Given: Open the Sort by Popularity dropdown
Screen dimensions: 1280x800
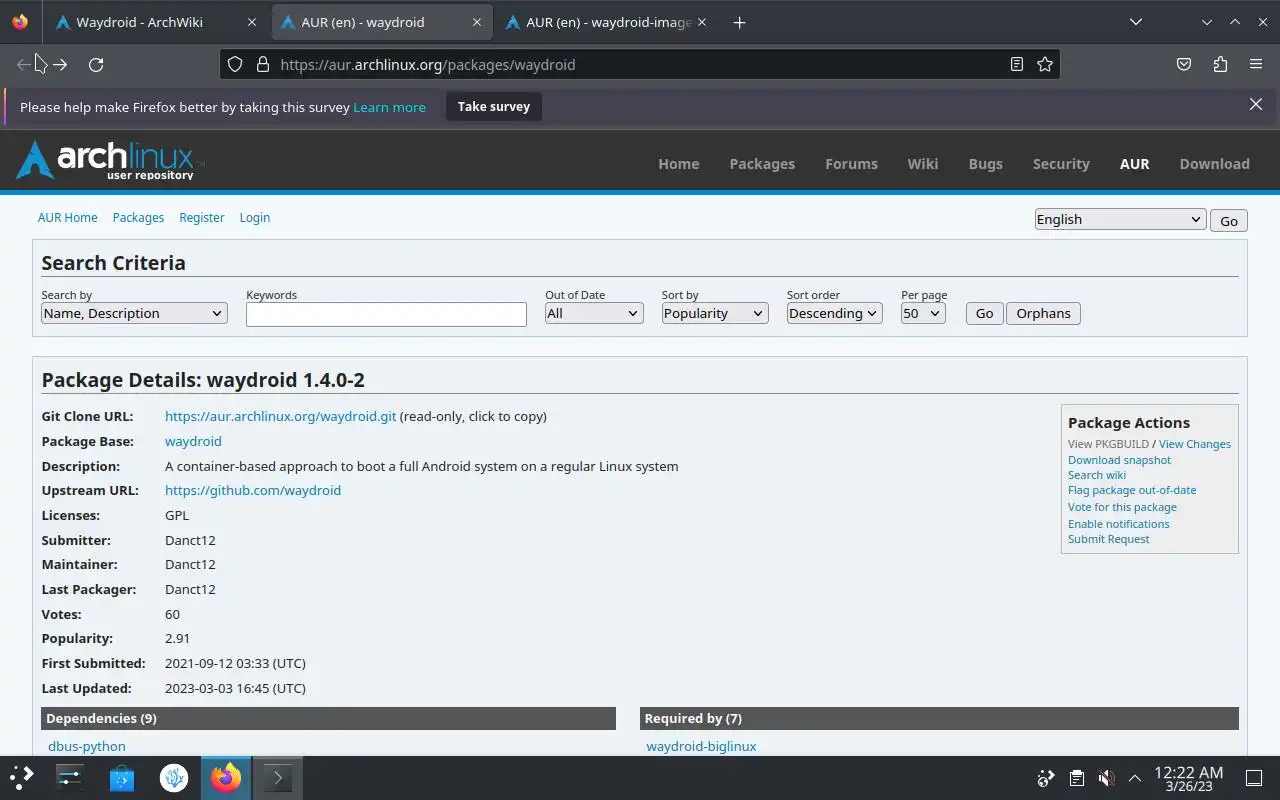Looking at the screenshot, I should 714,313.
